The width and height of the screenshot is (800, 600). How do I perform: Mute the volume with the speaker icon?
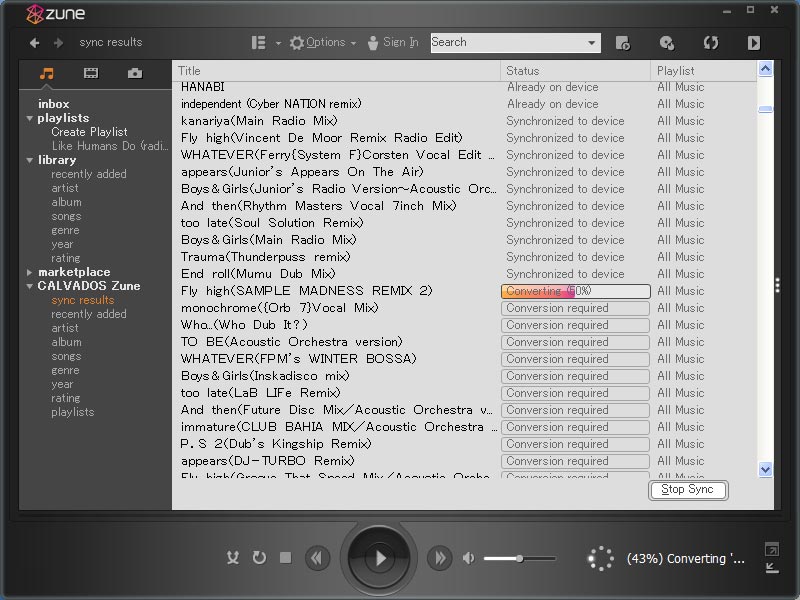(x=468, y=559)
